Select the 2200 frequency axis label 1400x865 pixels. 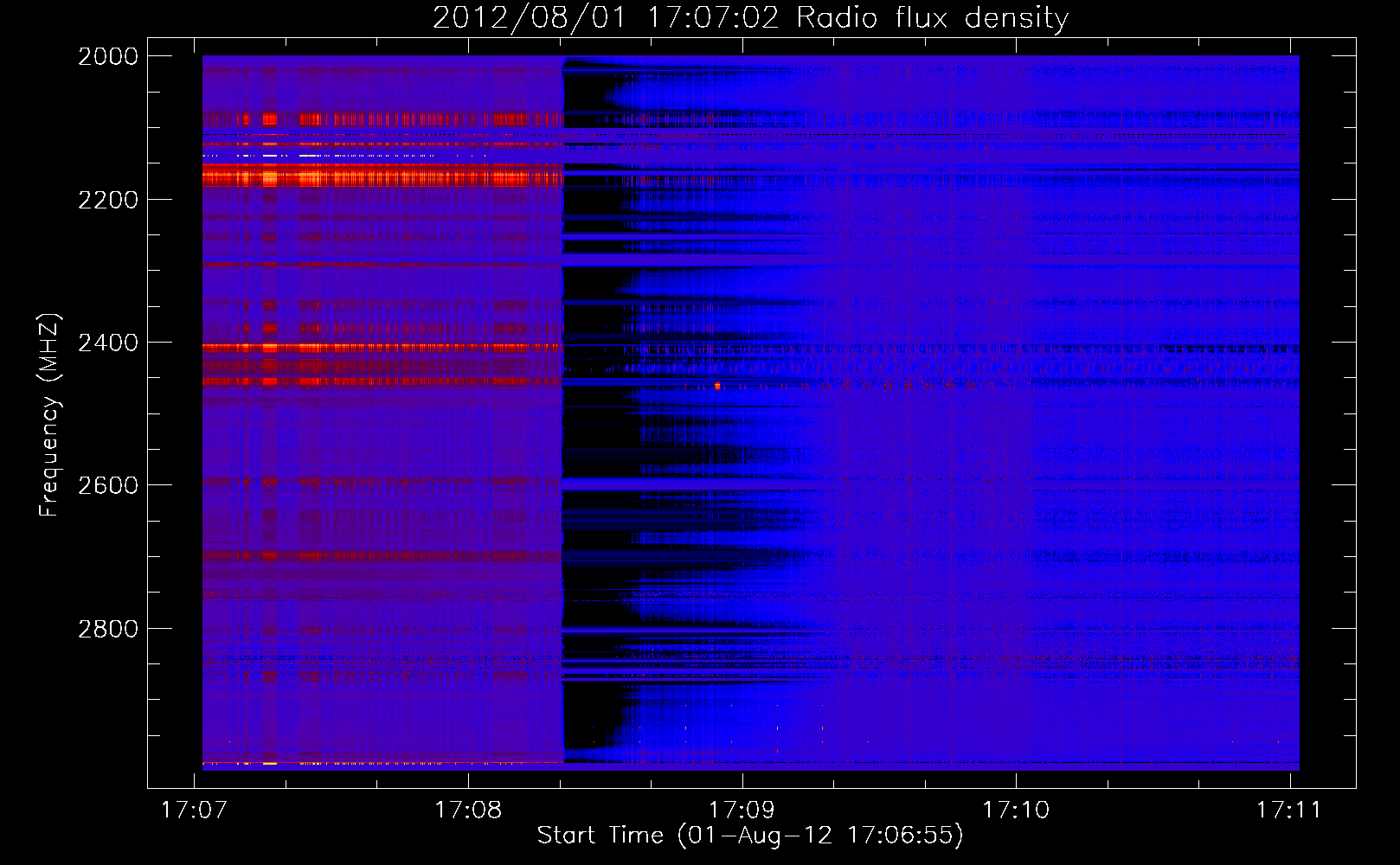[108, 200]
